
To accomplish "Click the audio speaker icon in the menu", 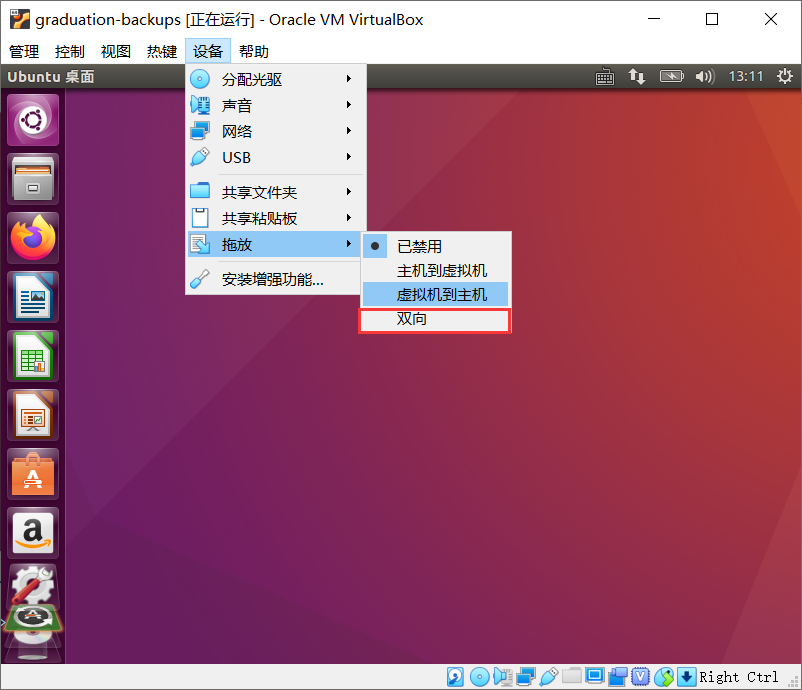I will [x=200, y=105].
